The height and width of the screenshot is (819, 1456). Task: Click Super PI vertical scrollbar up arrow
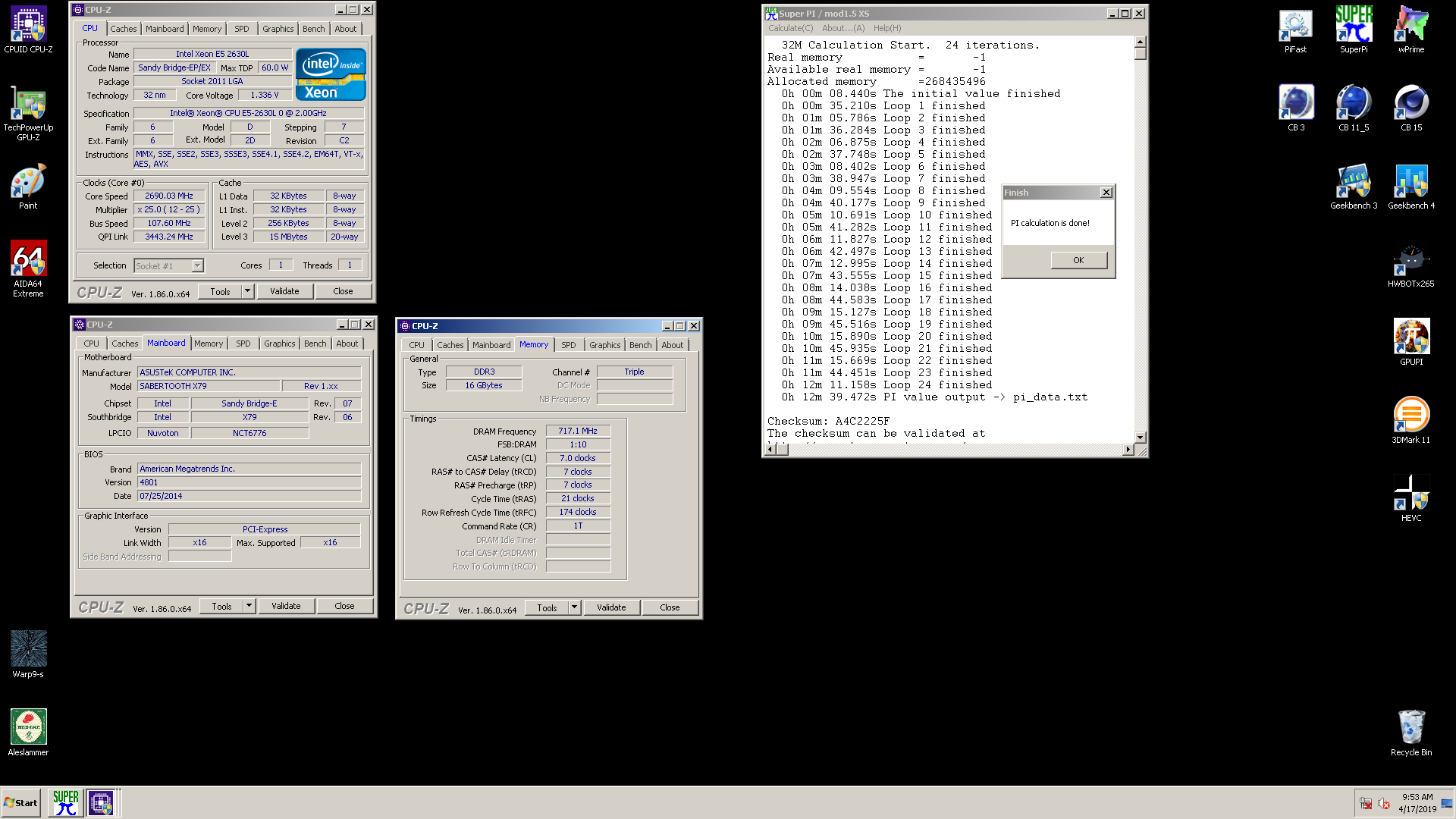tap(1140, 42)
